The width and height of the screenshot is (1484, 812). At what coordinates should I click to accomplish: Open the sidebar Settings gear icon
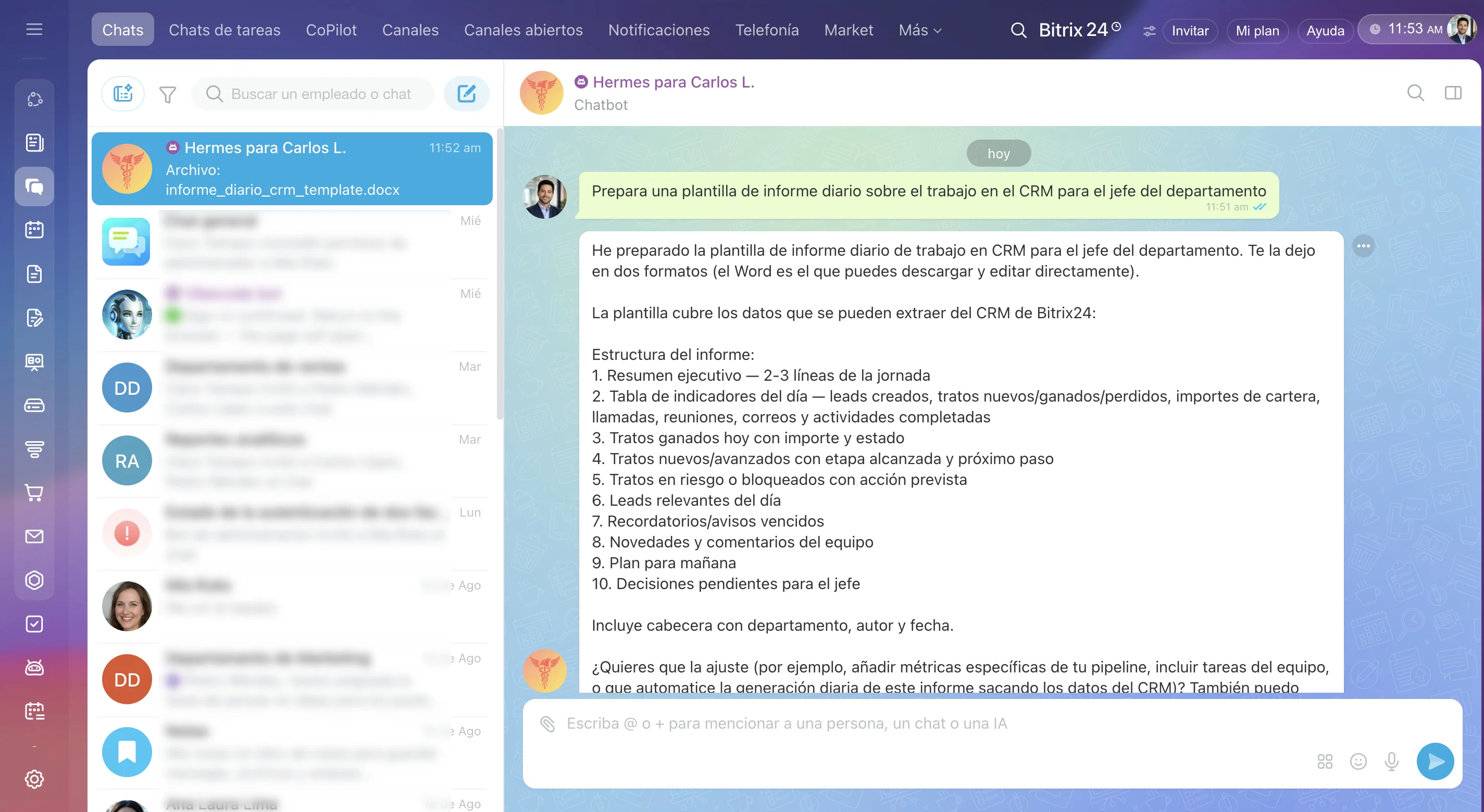click(x=34, y=779)
